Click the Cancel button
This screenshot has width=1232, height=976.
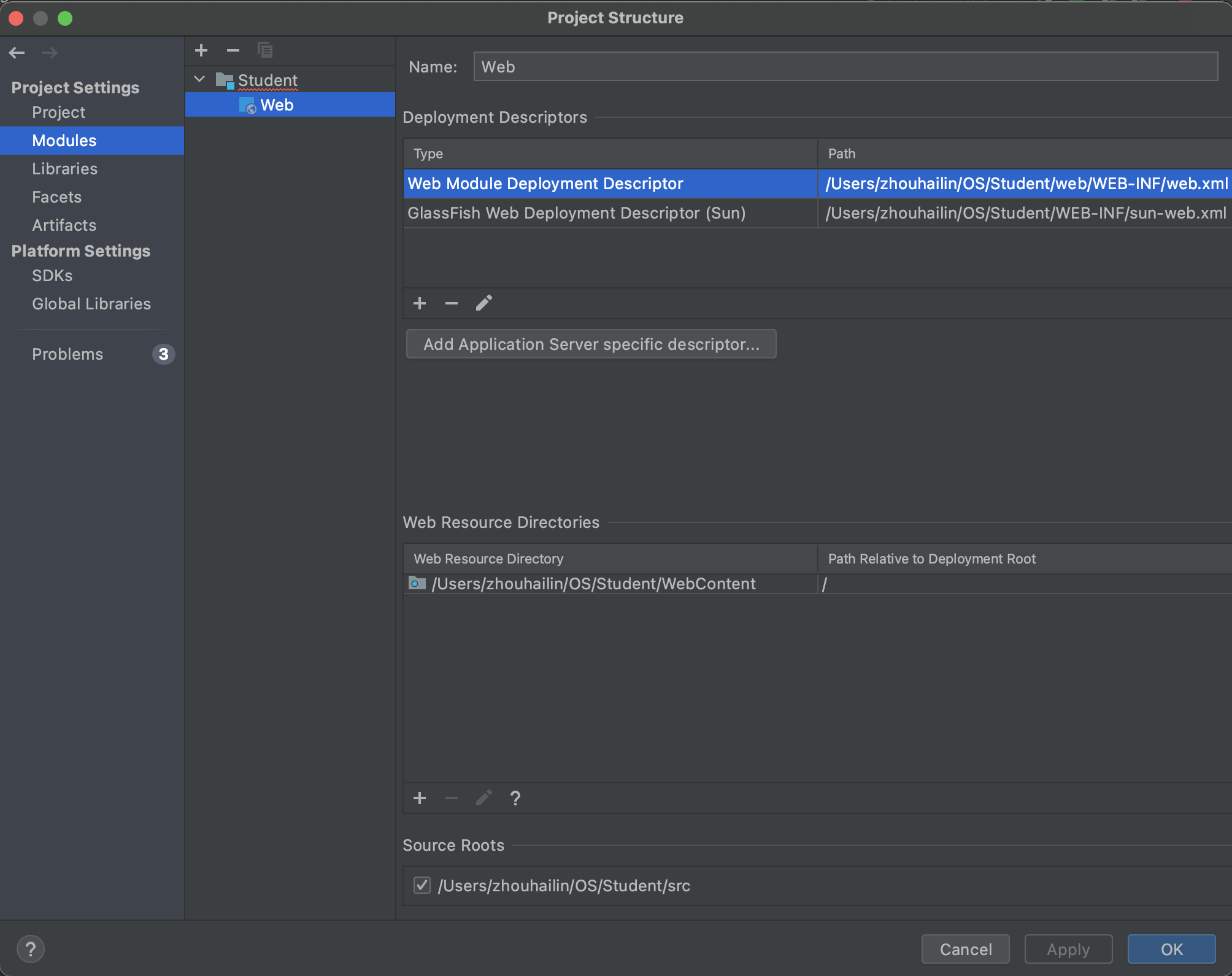click(x=965, y=949)
